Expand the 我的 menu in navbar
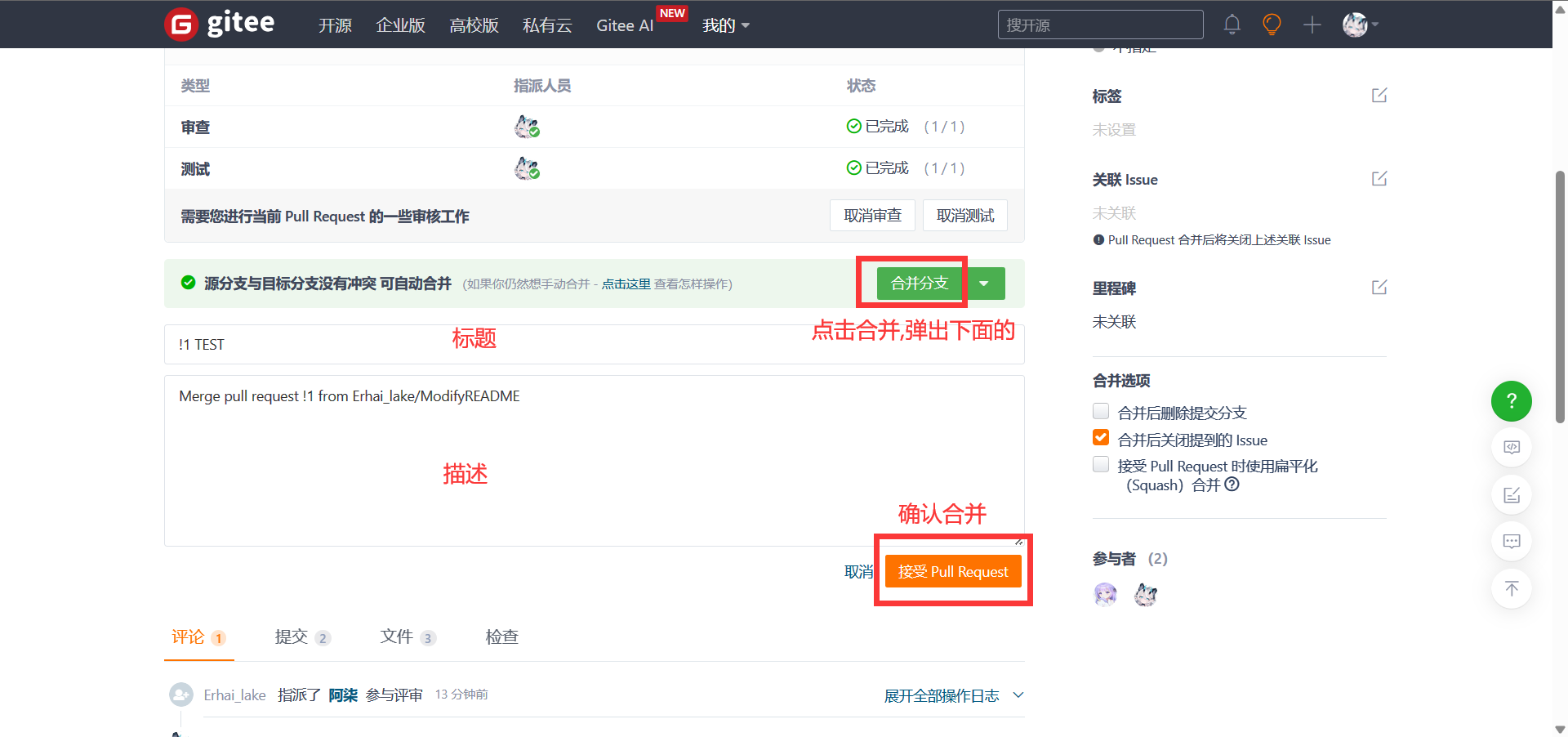The image size is (1568, 737). [725, 25]
